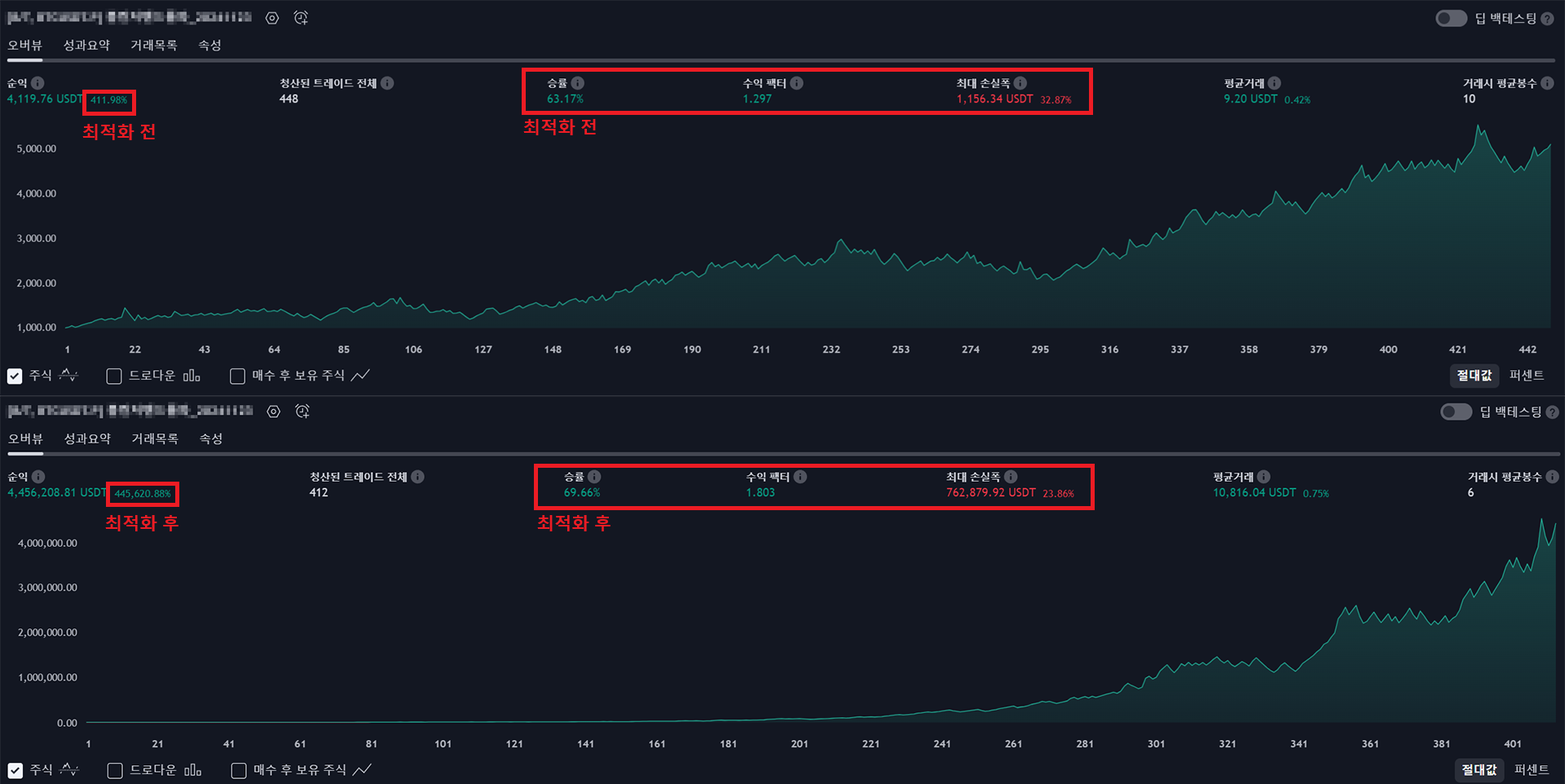Uncheck the 주식 checkbox in lower panel
The width and height of the screenshot is (1565, 784).
15,770
